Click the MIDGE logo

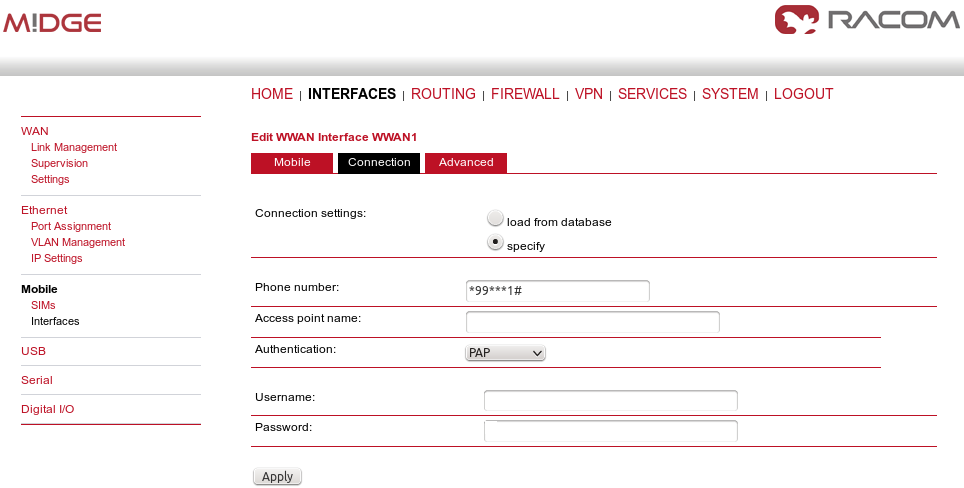[x=52, y=23]
